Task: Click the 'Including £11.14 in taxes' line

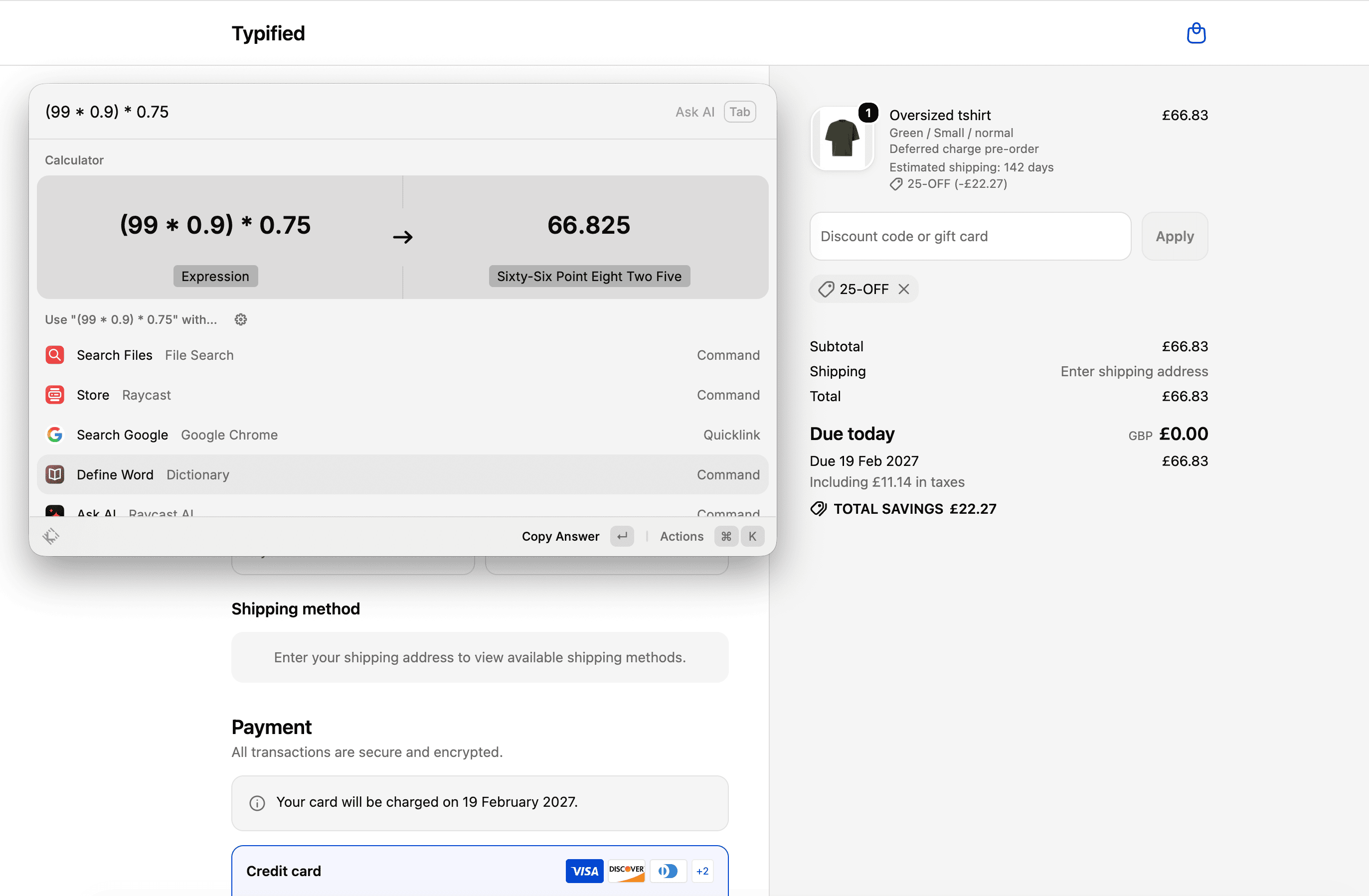Action: pos(887,482)
